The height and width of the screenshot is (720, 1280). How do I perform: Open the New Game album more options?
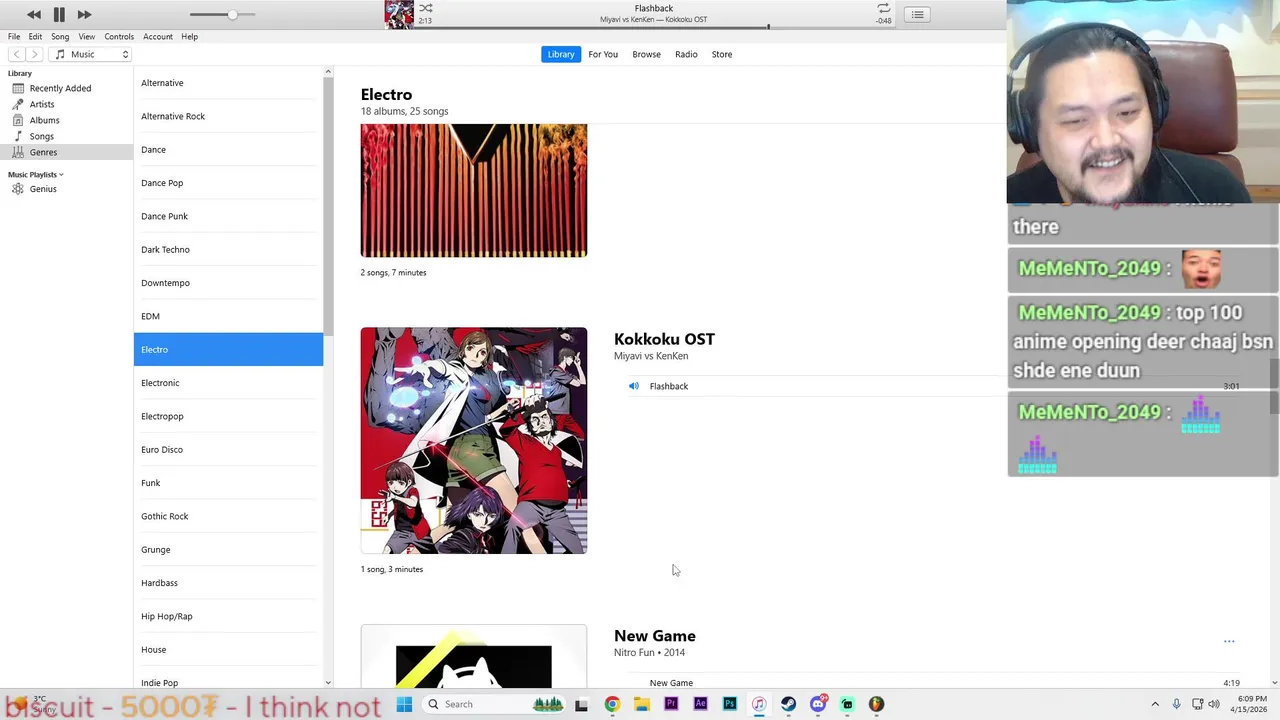pos(1229,642)
